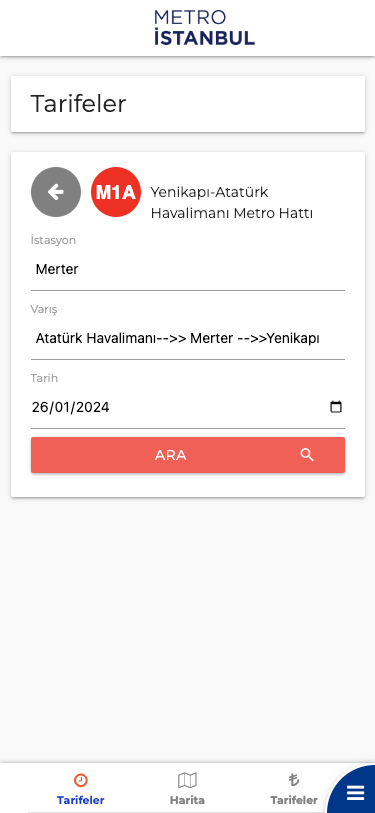Open the gray Tarifeler fares tab label
Image resolution: width=375 pixels, height=813 pixels.
(294, 800)
